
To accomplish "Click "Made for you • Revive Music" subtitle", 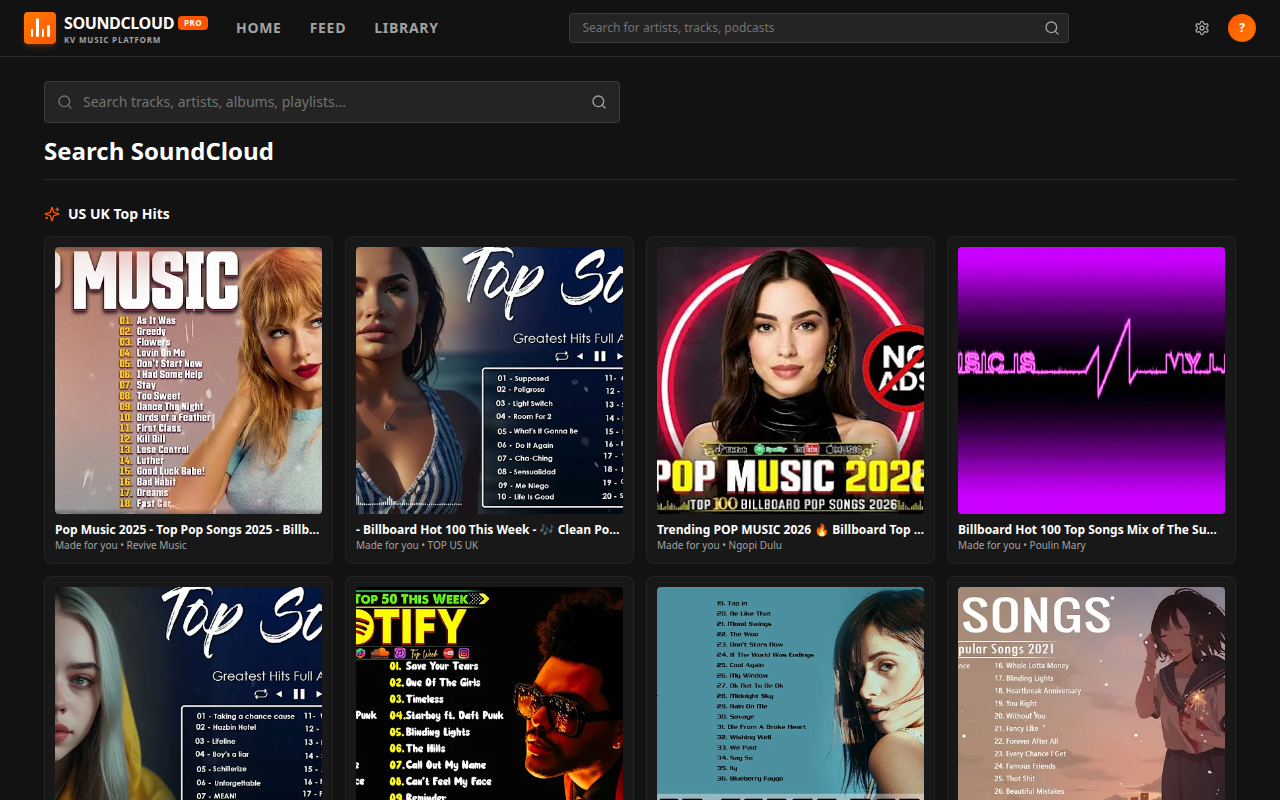I will pos(121,545).
